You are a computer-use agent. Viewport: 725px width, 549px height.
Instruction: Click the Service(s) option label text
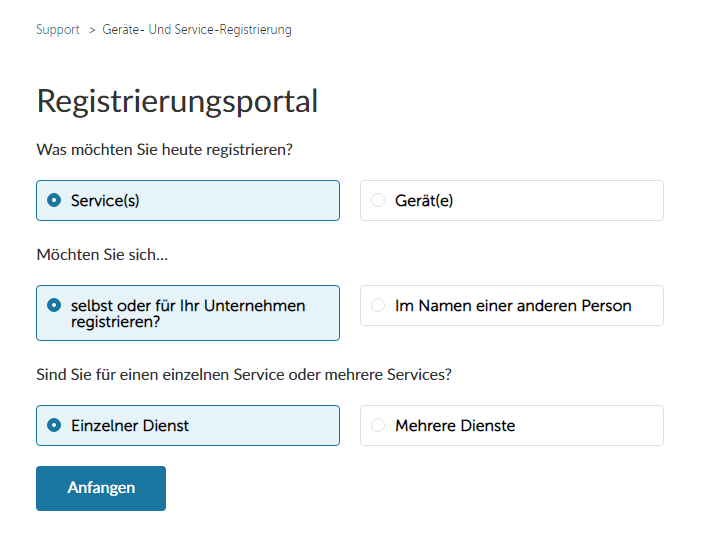pos(105,201)
